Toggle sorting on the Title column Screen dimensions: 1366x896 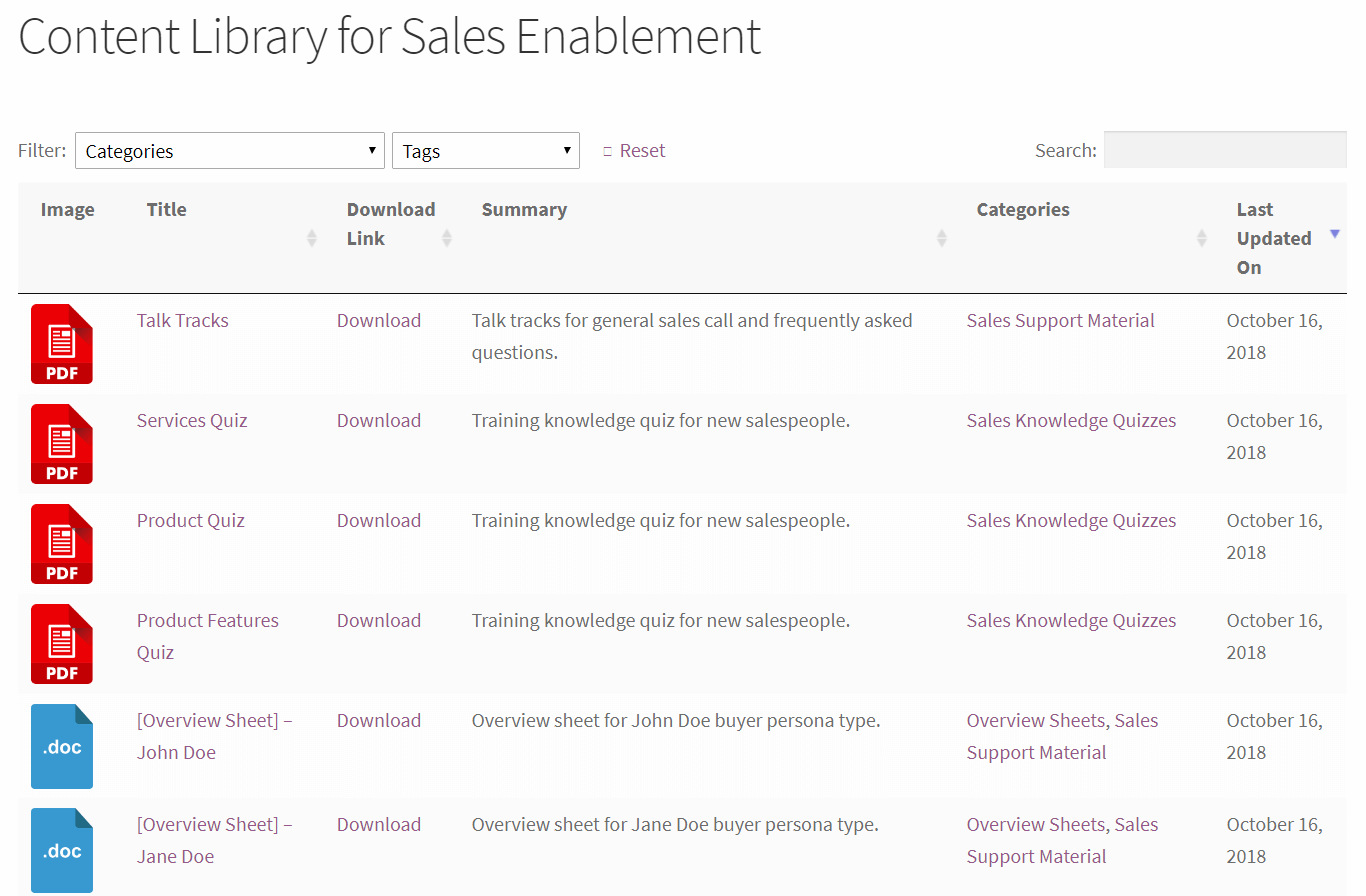coord(311,238)
